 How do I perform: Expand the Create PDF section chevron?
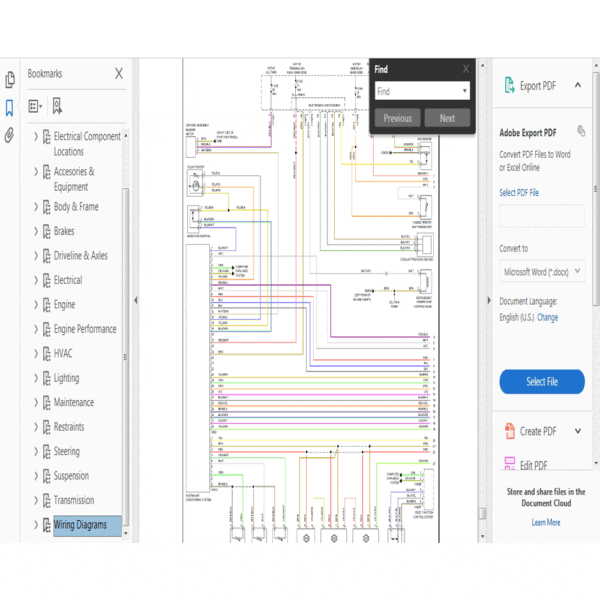(578, 431)
